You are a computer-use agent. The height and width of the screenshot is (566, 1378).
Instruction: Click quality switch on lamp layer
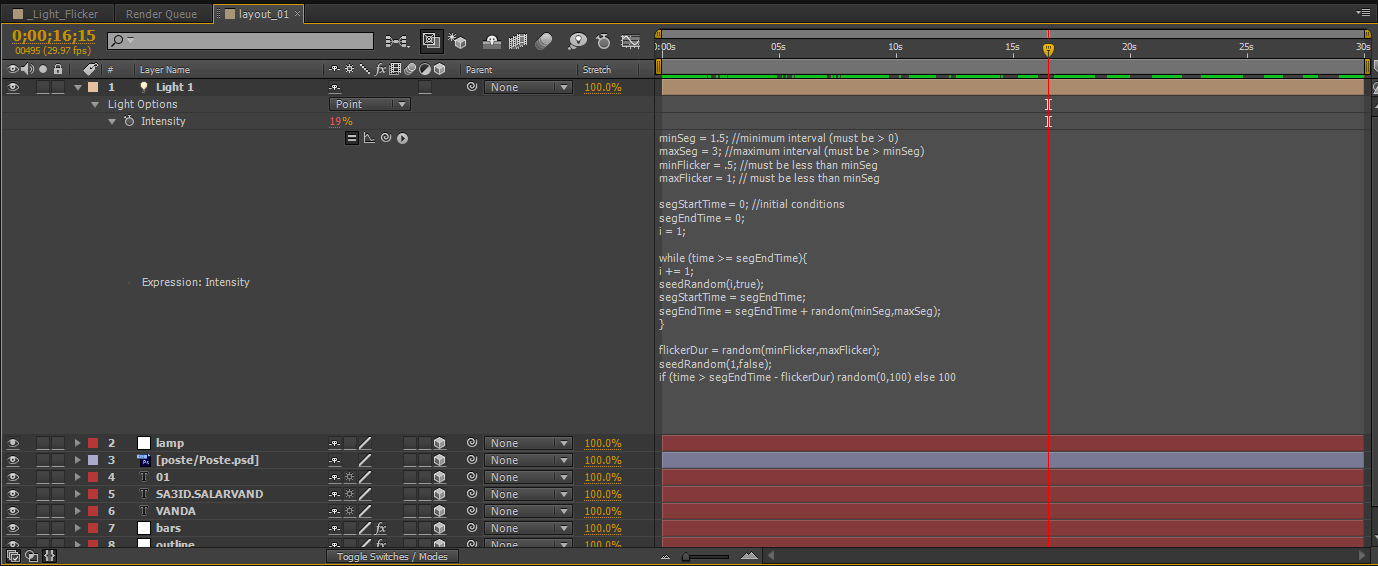tap(365, 443)
